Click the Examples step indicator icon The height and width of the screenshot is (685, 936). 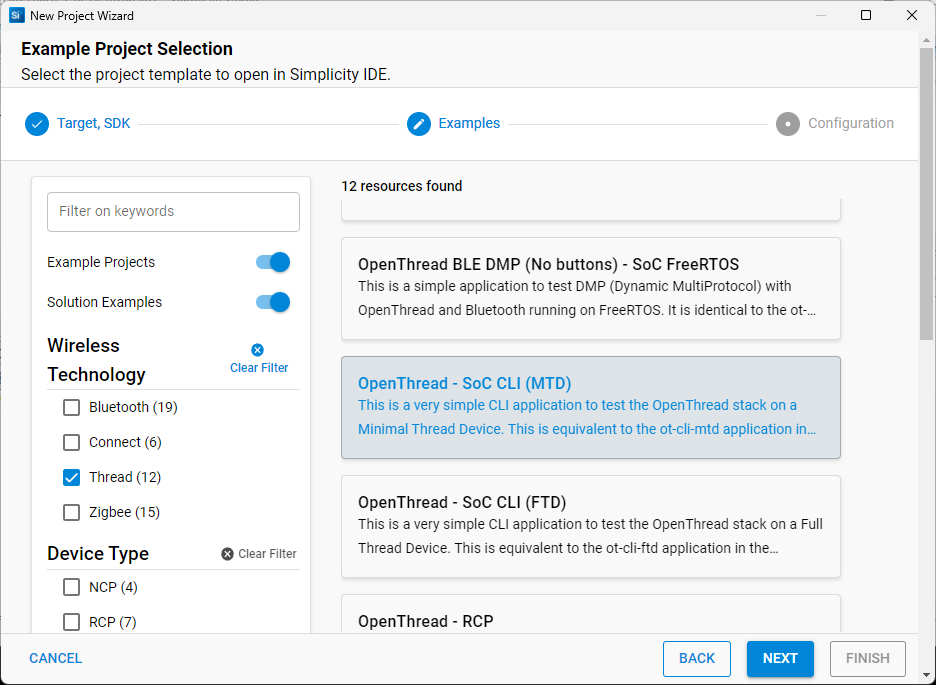click(418, 123)
